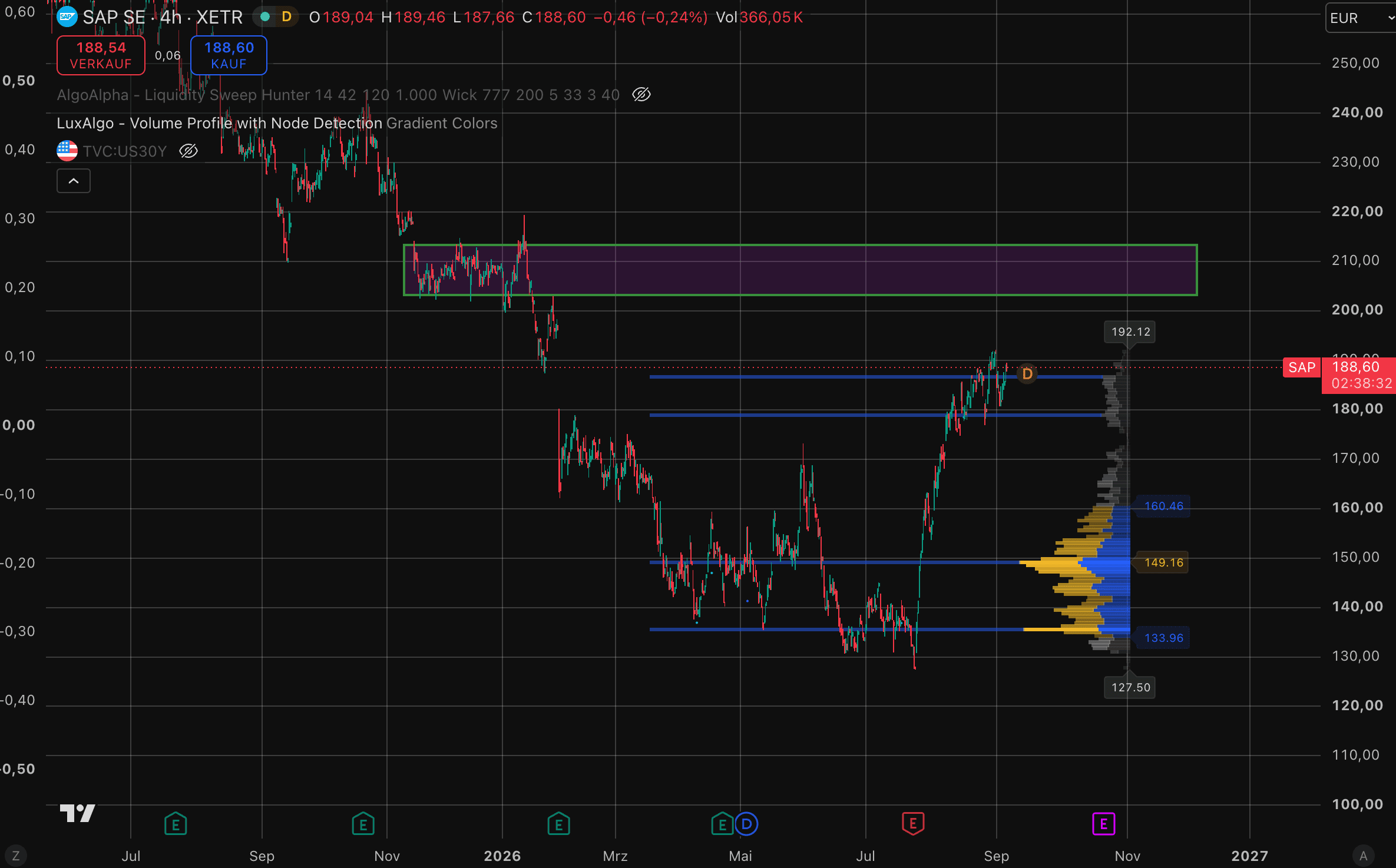The image size is (1396, 868).
Task: Click the 220,00 price axis label
Action: tap(1357, 211)
